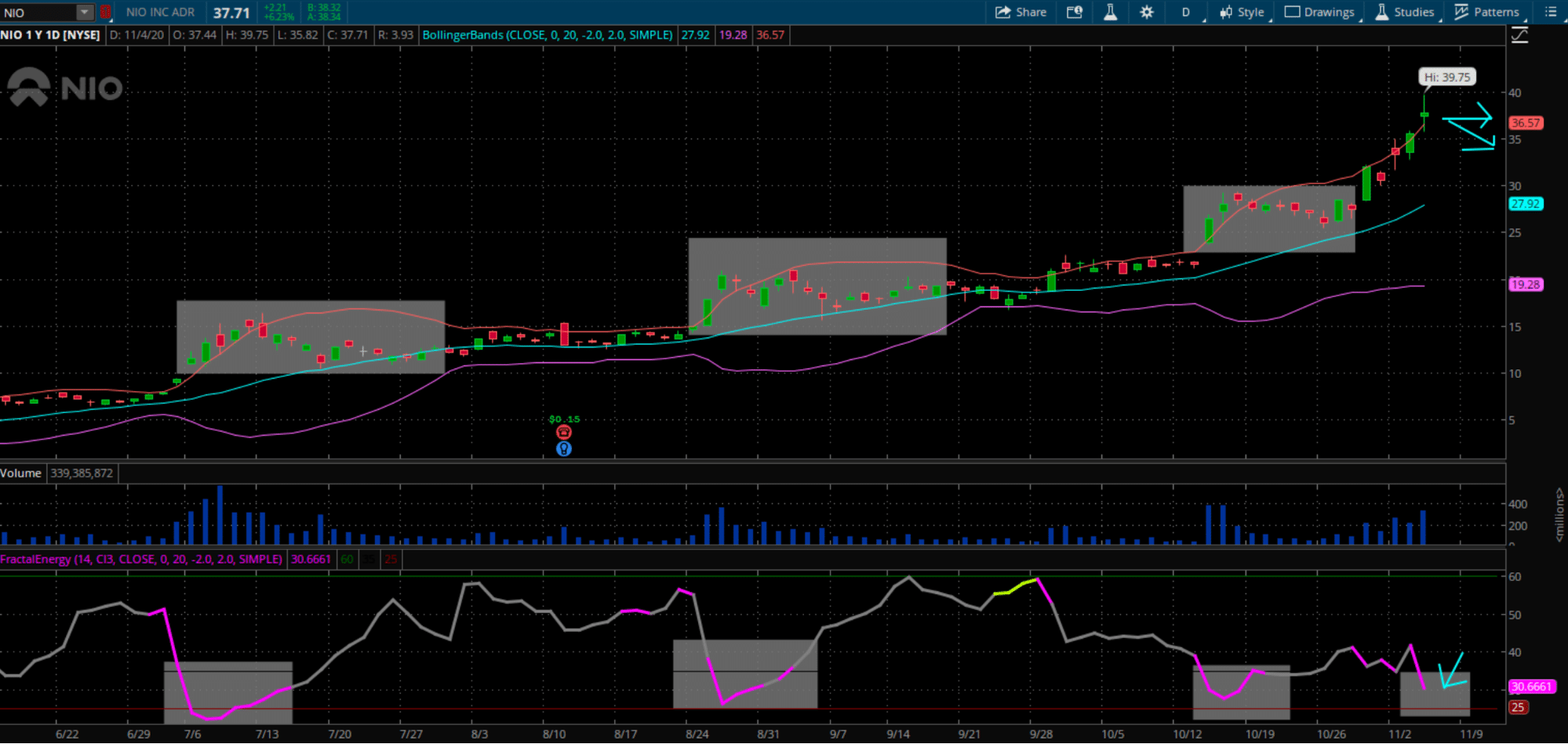The image size is (1568, 744).
Task: Click the 339,385,872 volume value
Action: (x=82, y=474)
